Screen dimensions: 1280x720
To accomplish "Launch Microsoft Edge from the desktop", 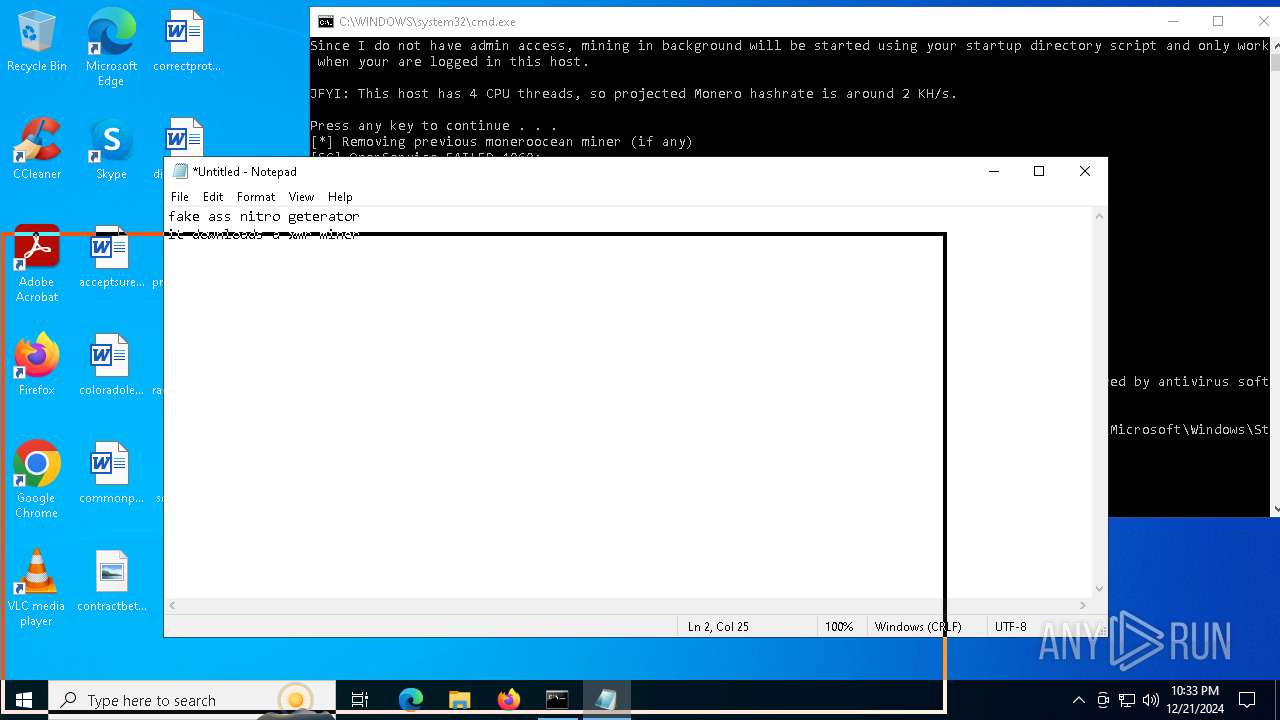I will [111, 47].
